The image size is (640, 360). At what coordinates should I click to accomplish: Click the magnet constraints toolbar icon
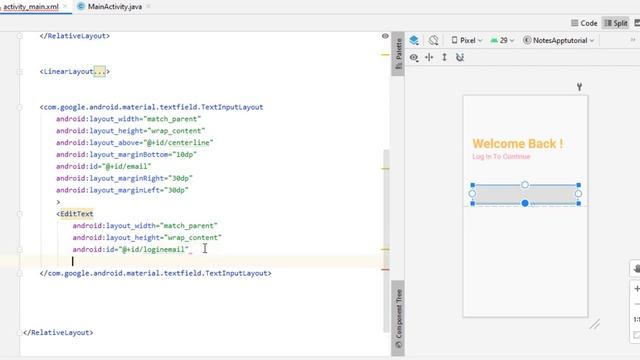point(460,58)
